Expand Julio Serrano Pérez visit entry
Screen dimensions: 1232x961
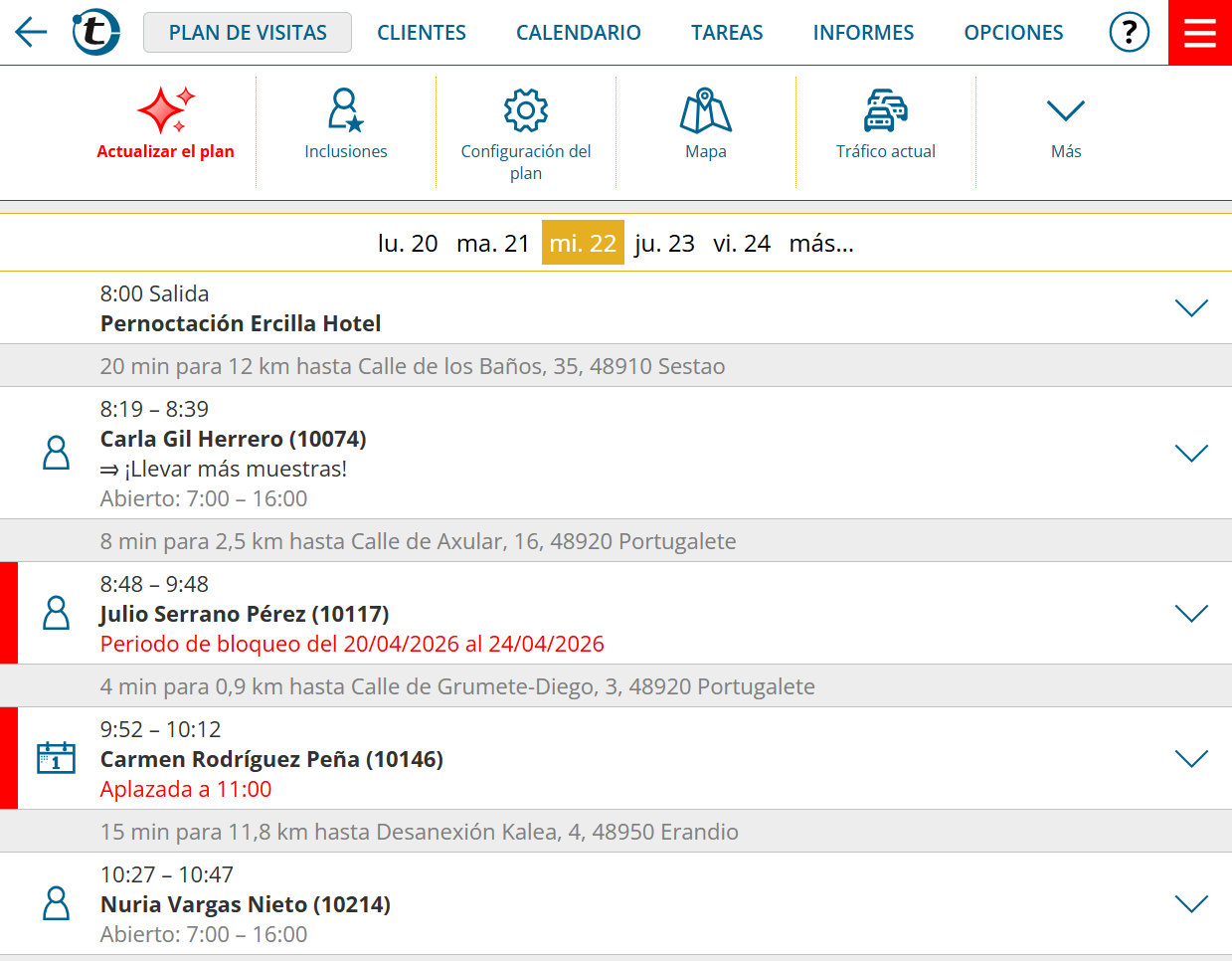1191,614
